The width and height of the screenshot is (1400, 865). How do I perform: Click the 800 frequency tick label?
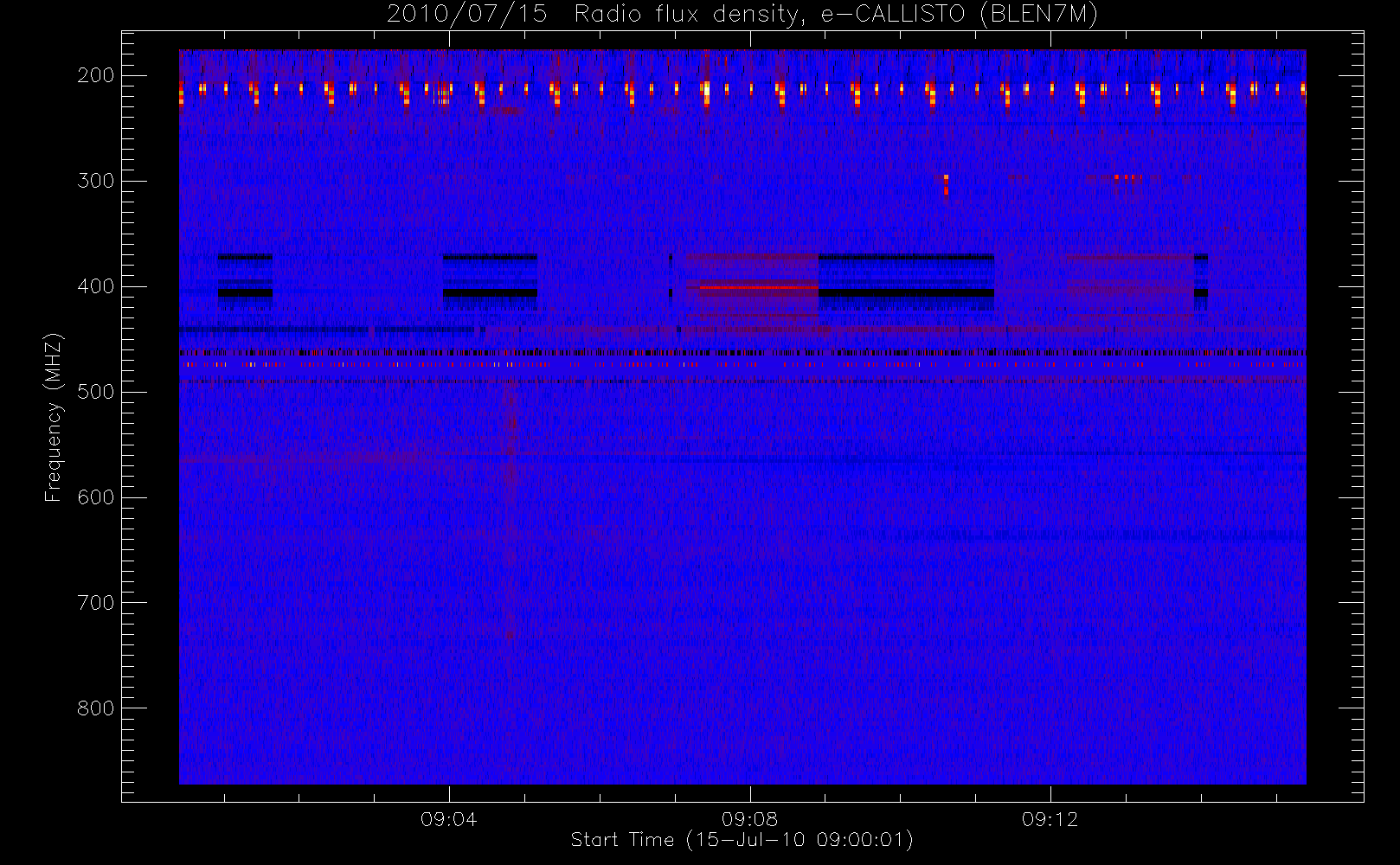[96, 708]
